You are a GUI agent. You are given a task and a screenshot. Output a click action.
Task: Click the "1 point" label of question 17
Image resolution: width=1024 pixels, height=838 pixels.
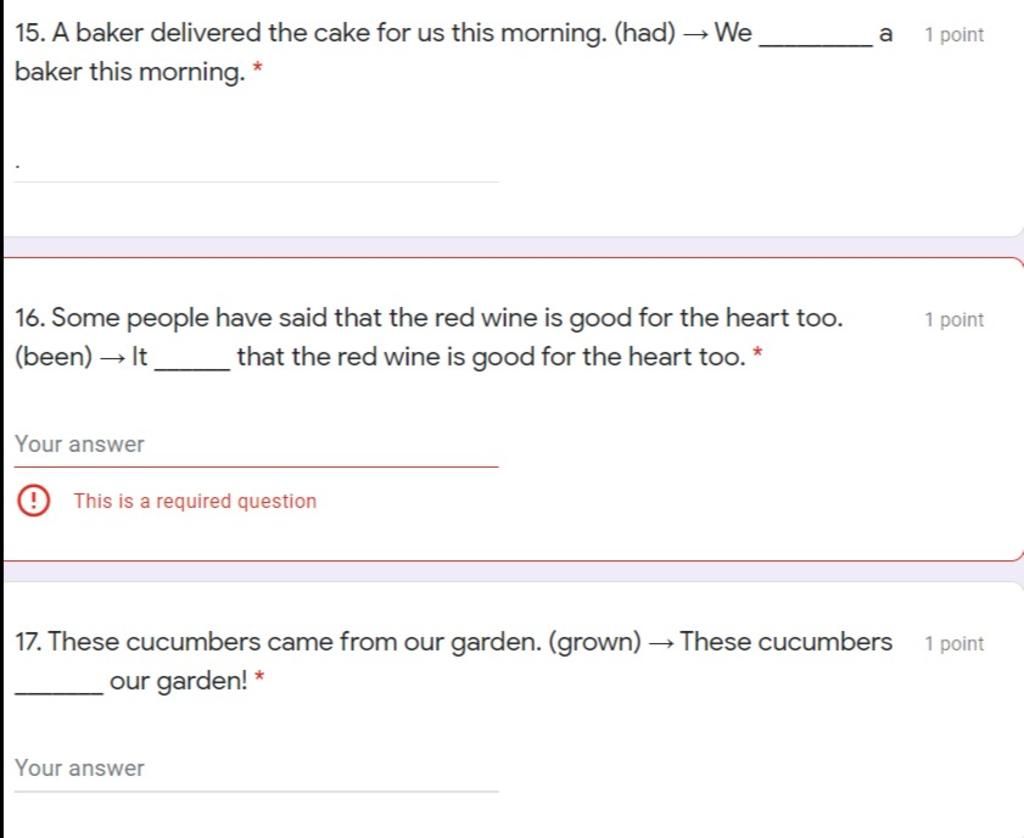[954, 644]
